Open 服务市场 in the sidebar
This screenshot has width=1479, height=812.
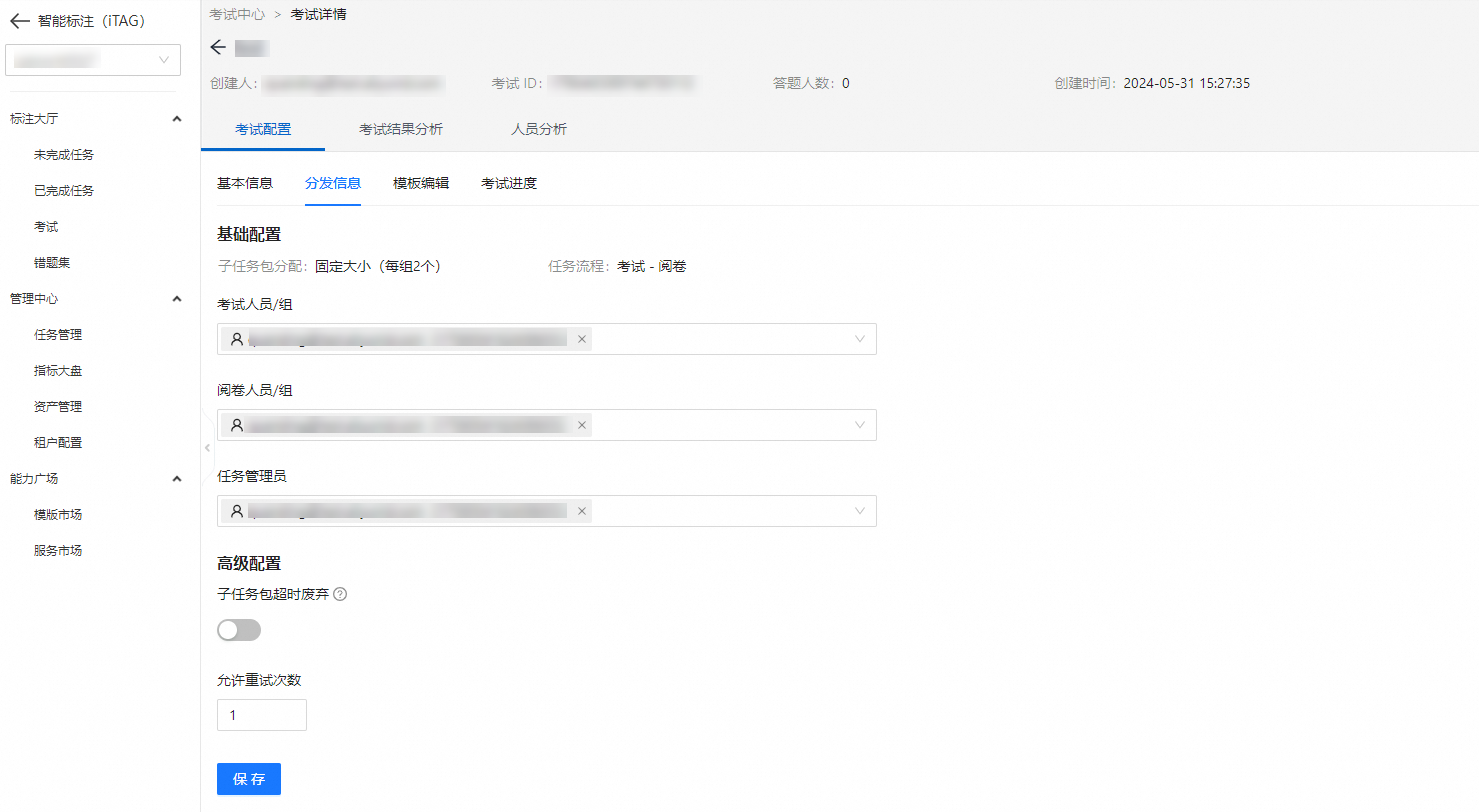(58, 551)
